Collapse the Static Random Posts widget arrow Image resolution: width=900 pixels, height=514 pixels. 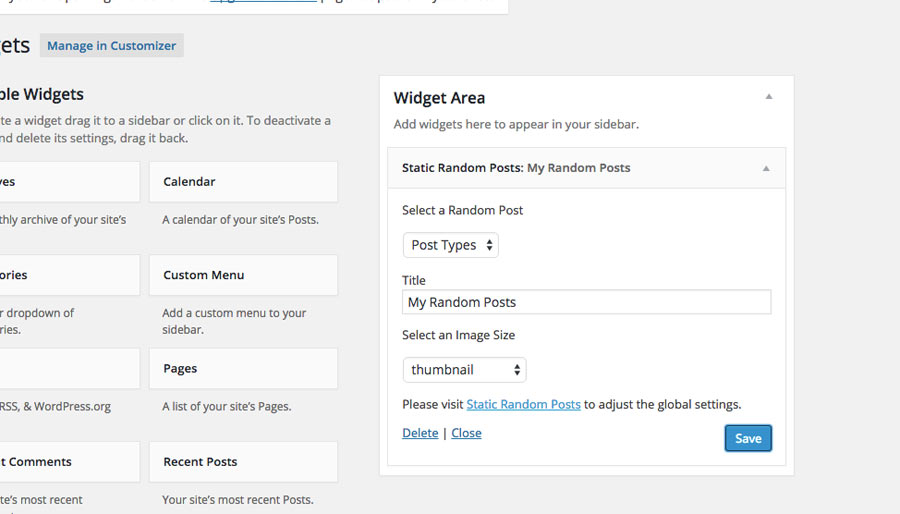point(766,169)
